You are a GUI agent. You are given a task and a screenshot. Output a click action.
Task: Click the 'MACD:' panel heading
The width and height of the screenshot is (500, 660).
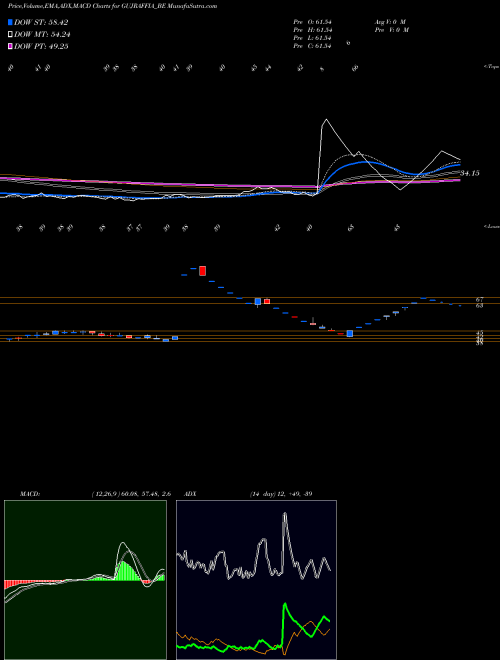coord(30,494)
